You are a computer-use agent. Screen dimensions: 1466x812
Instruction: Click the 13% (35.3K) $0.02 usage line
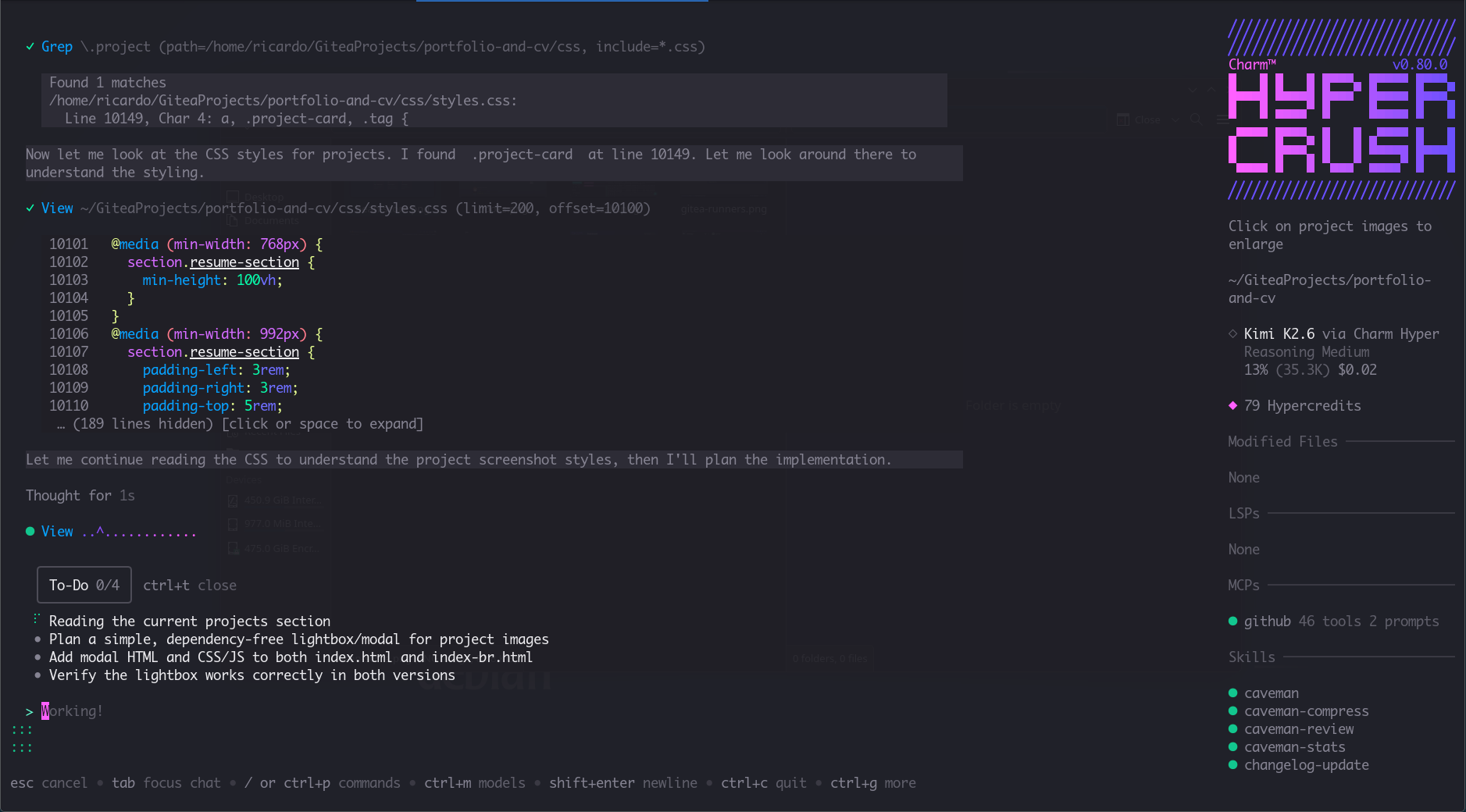pos(1310,370)
